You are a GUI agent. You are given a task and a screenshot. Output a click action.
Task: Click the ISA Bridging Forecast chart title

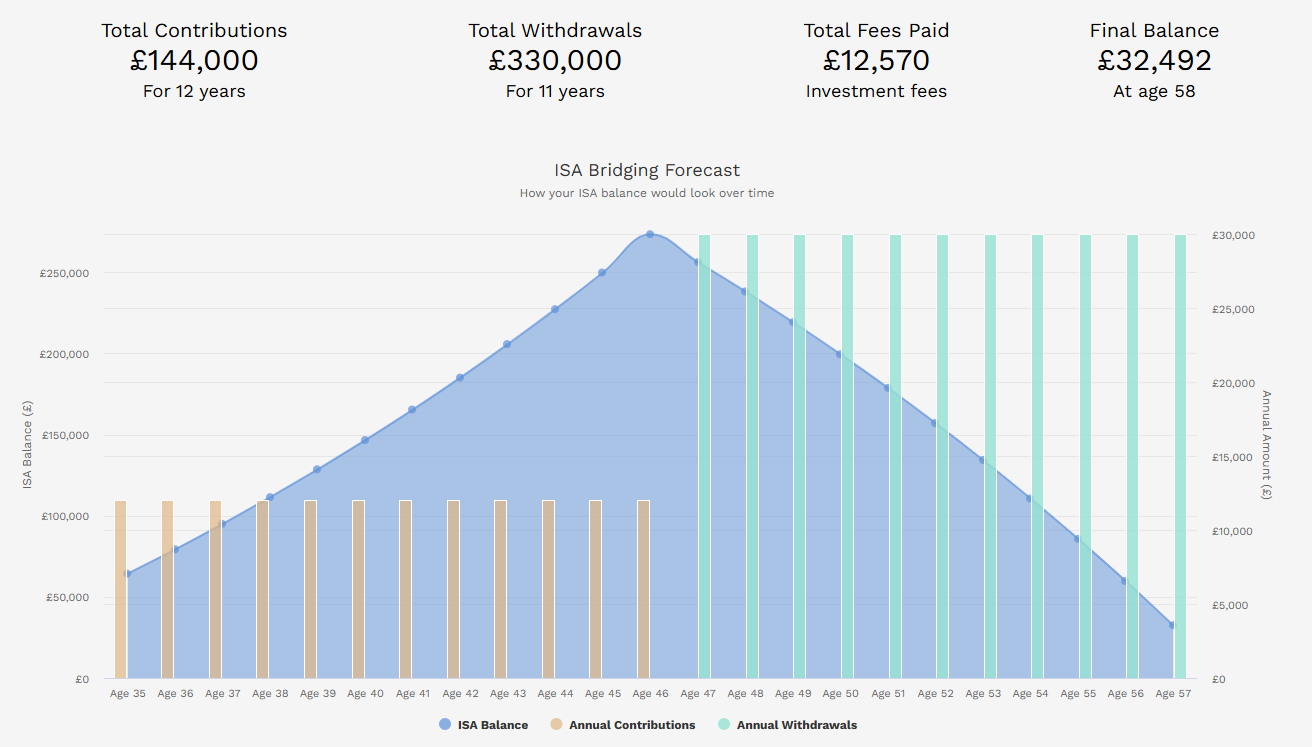point(647,171)
